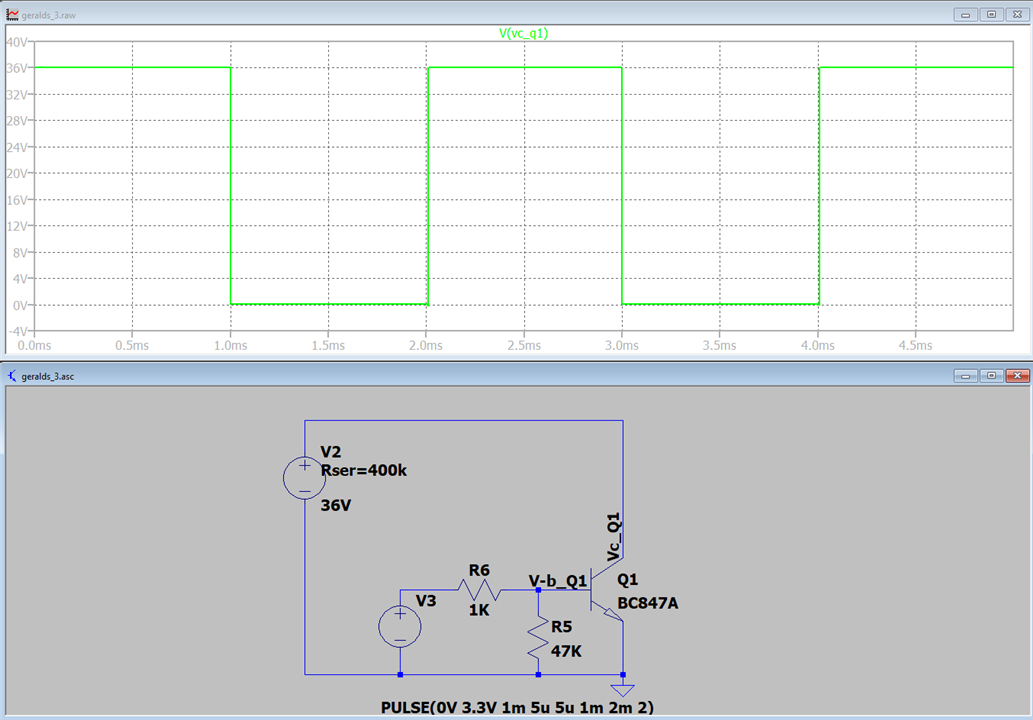
Task: Click the R5 resistor symbol
Action: tap(538, 638)
